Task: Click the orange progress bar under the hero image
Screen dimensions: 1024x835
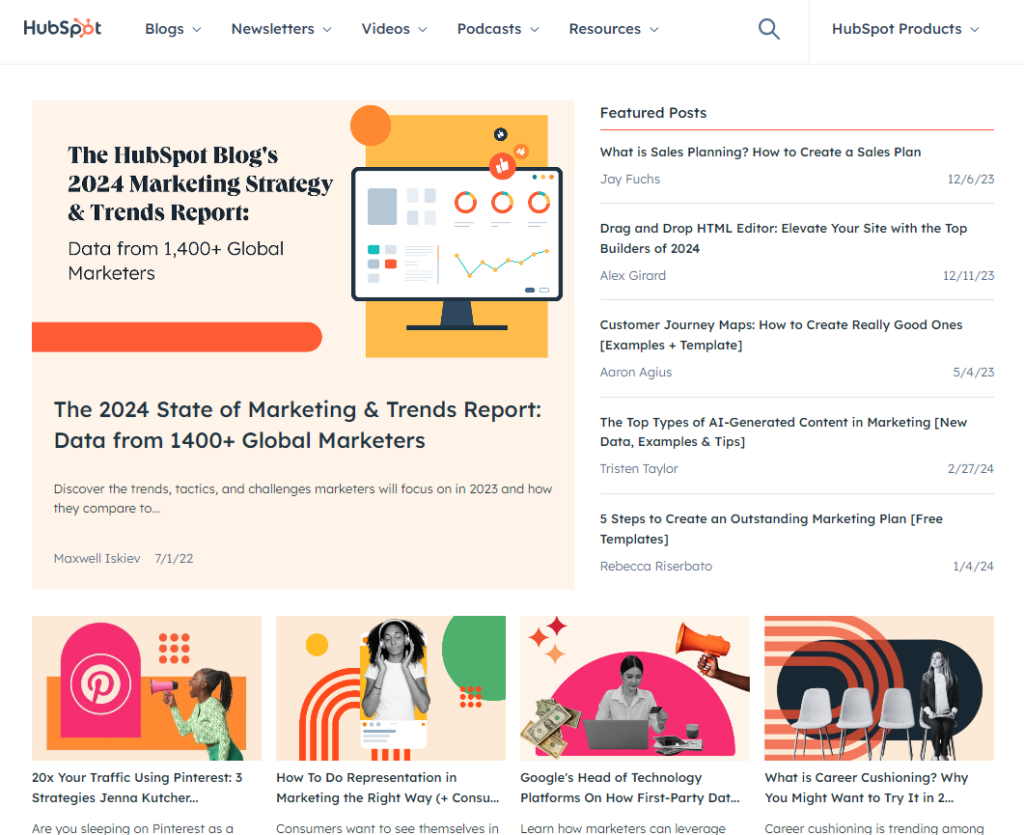Action: 177,337
